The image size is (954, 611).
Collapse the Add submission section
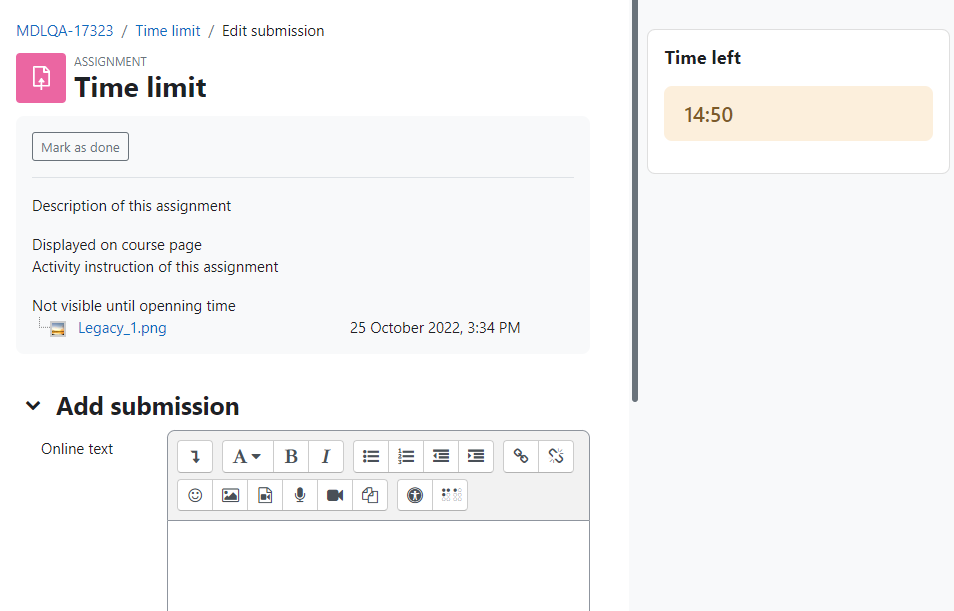point(33,406)
